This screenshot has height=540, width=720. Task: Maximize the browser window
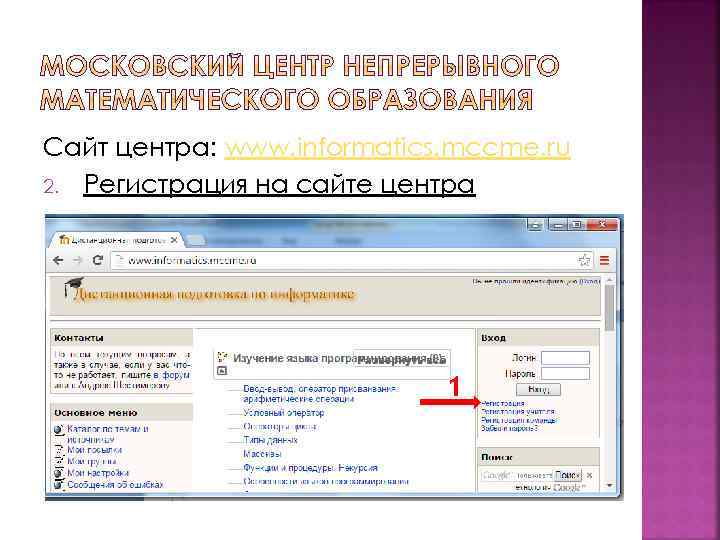click(576, 225)
